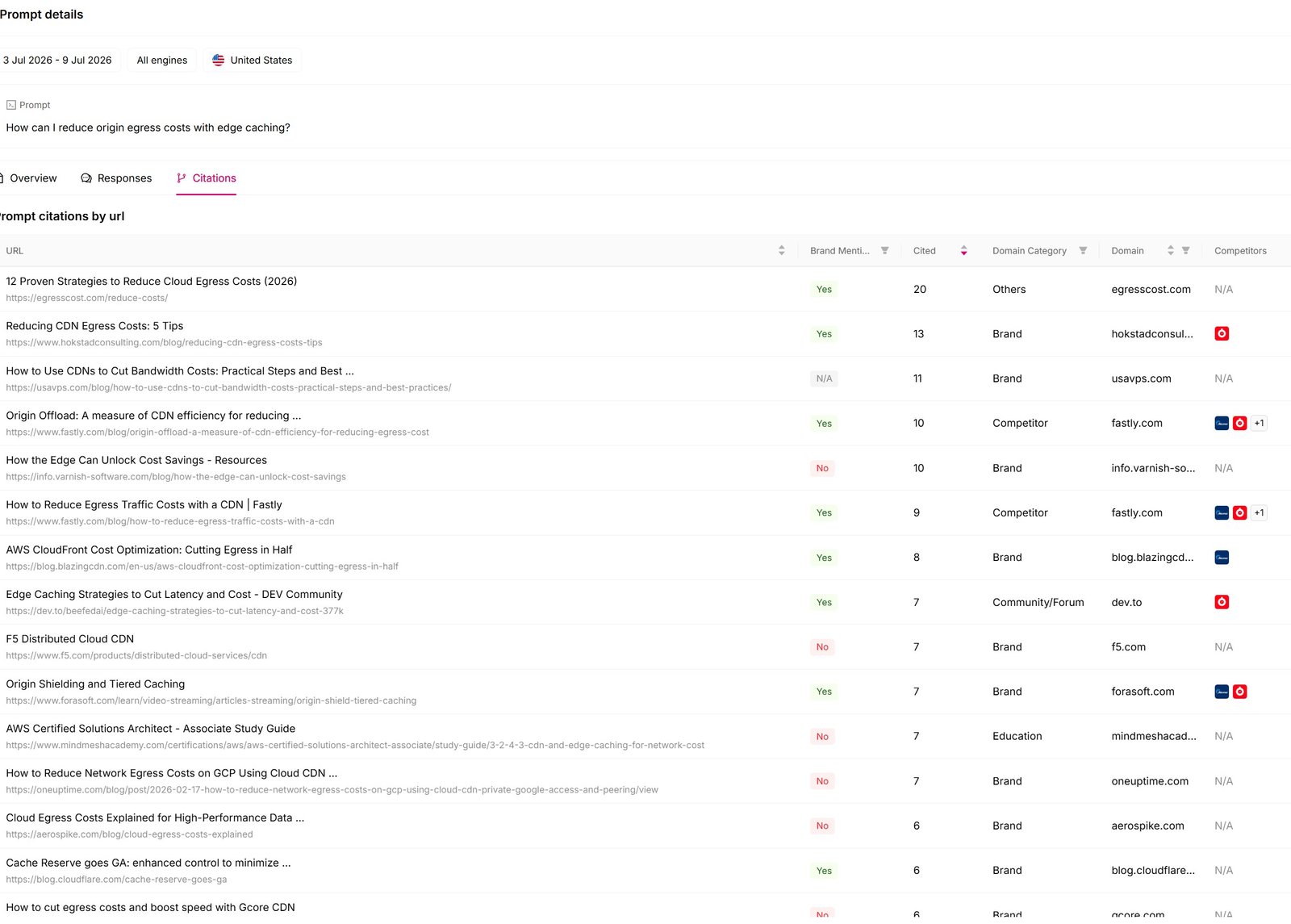Click the "Community/Forum" category cell
The width and height of the screenshot is (1291, 924).
click(1038, 603)
